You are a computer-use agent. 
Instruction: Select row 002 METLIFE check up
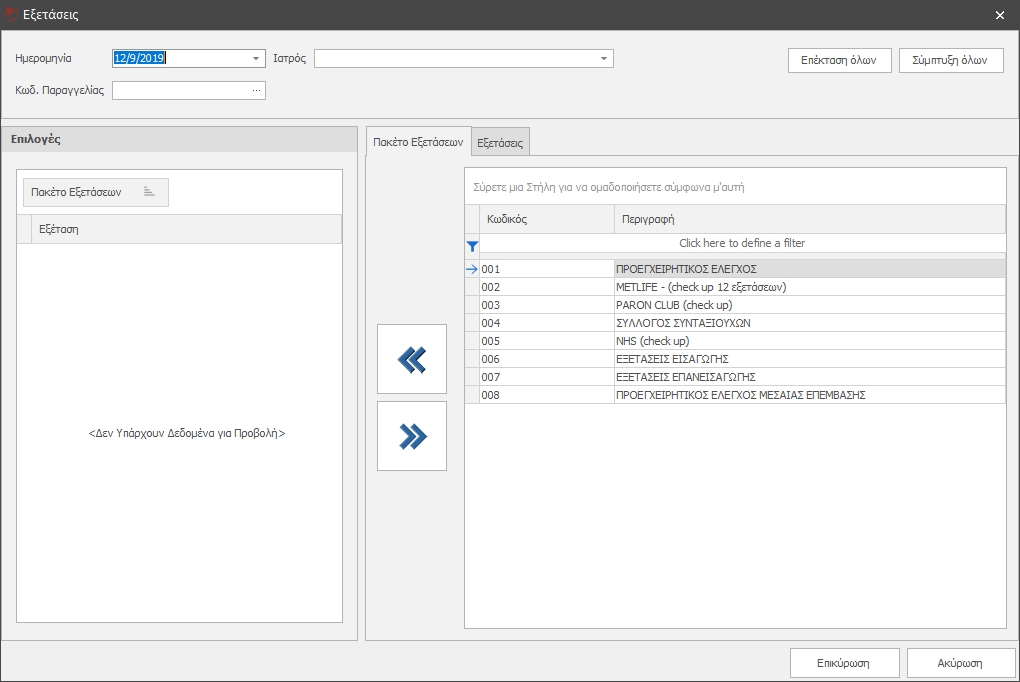700,287
